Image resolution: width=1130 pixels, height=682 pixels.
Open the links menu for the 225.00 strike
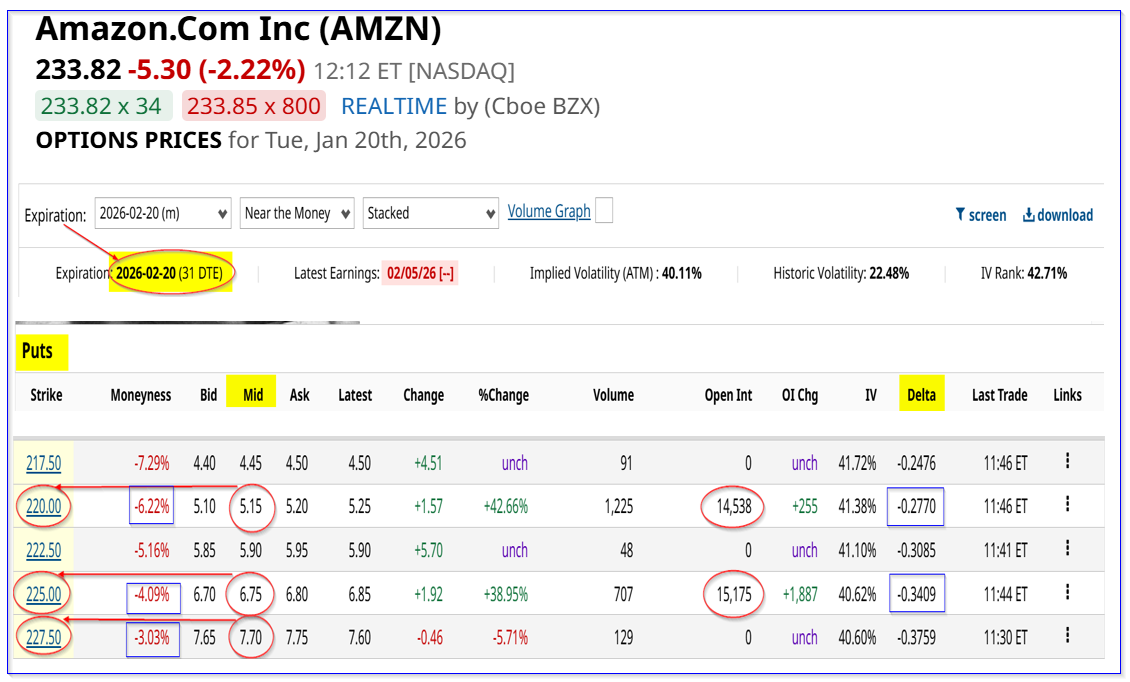pos(1067,593)
